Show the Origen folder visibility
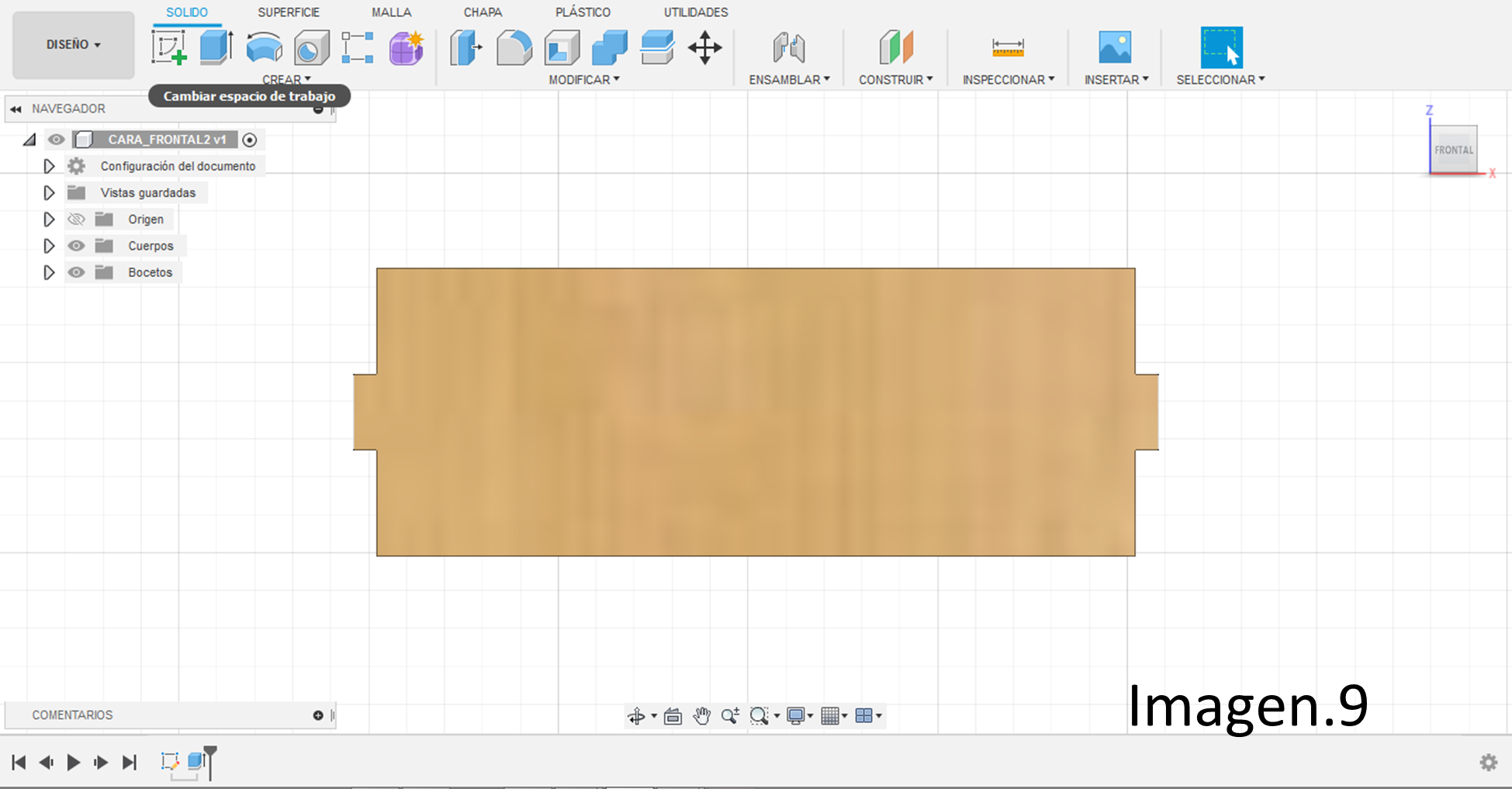This screenshot has width=1512, height=789. (76, 219)
